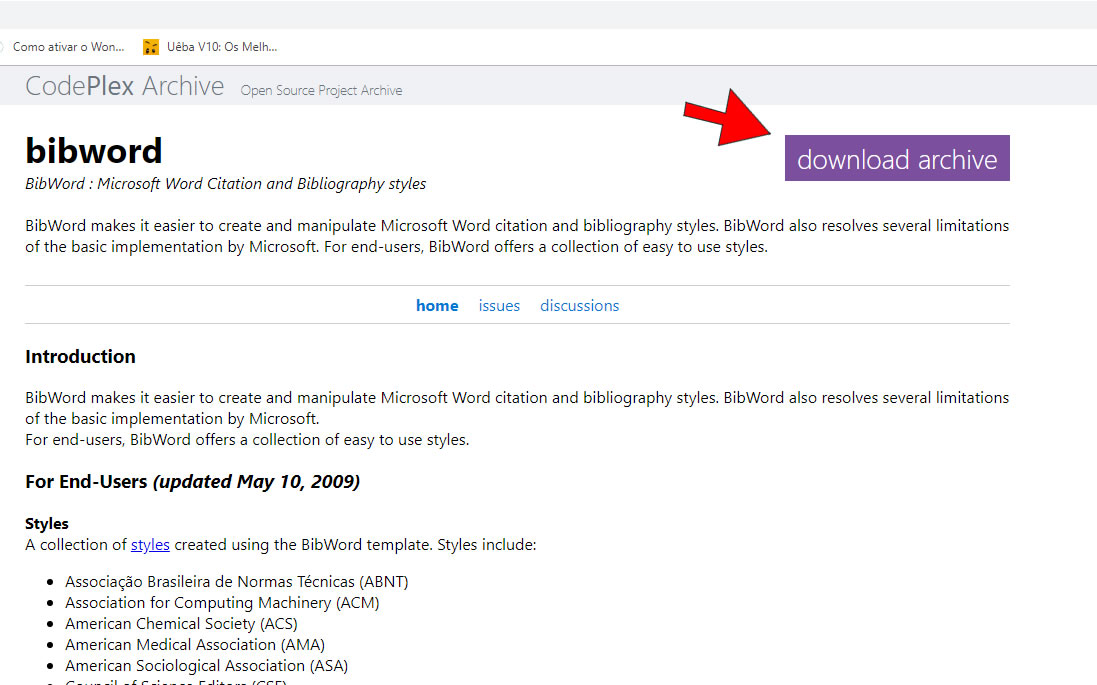Screen dimensions: 1097x685
Task: Click the BibWord subtitle in italics
Action: tap(225, 183)
